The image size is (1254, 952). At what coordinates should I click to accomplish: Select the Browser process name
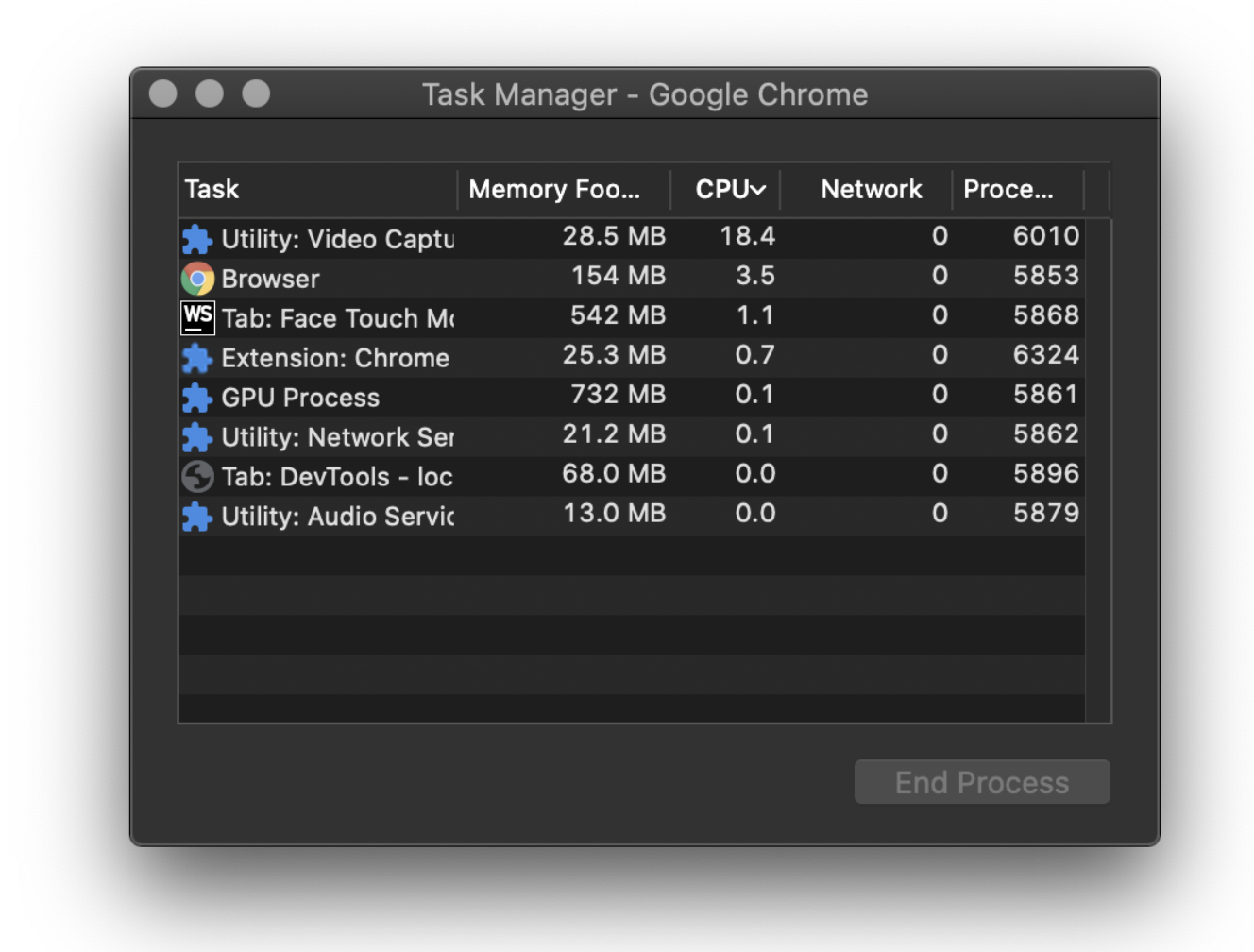(270, 279)
